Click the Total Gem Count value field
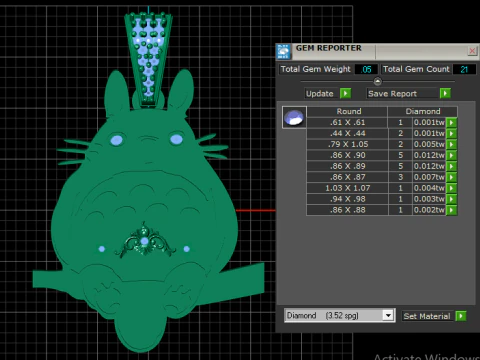The image size is (480, 360). (464, 69)
